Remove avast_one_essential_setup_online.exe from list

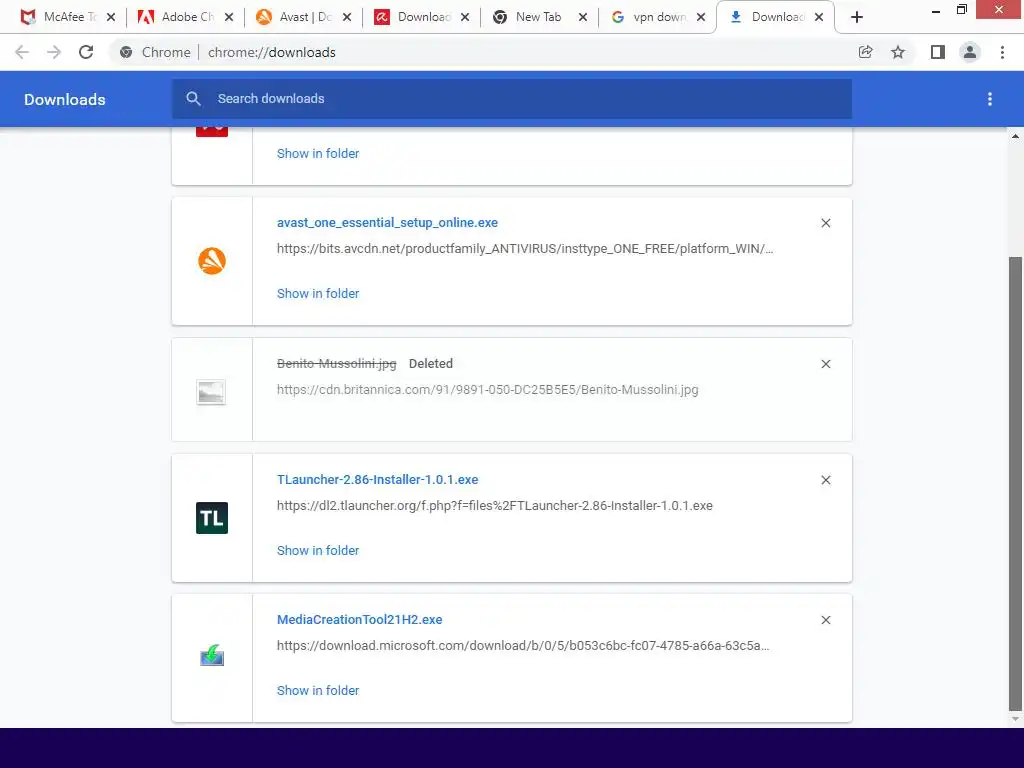click(x=825, y=223)
